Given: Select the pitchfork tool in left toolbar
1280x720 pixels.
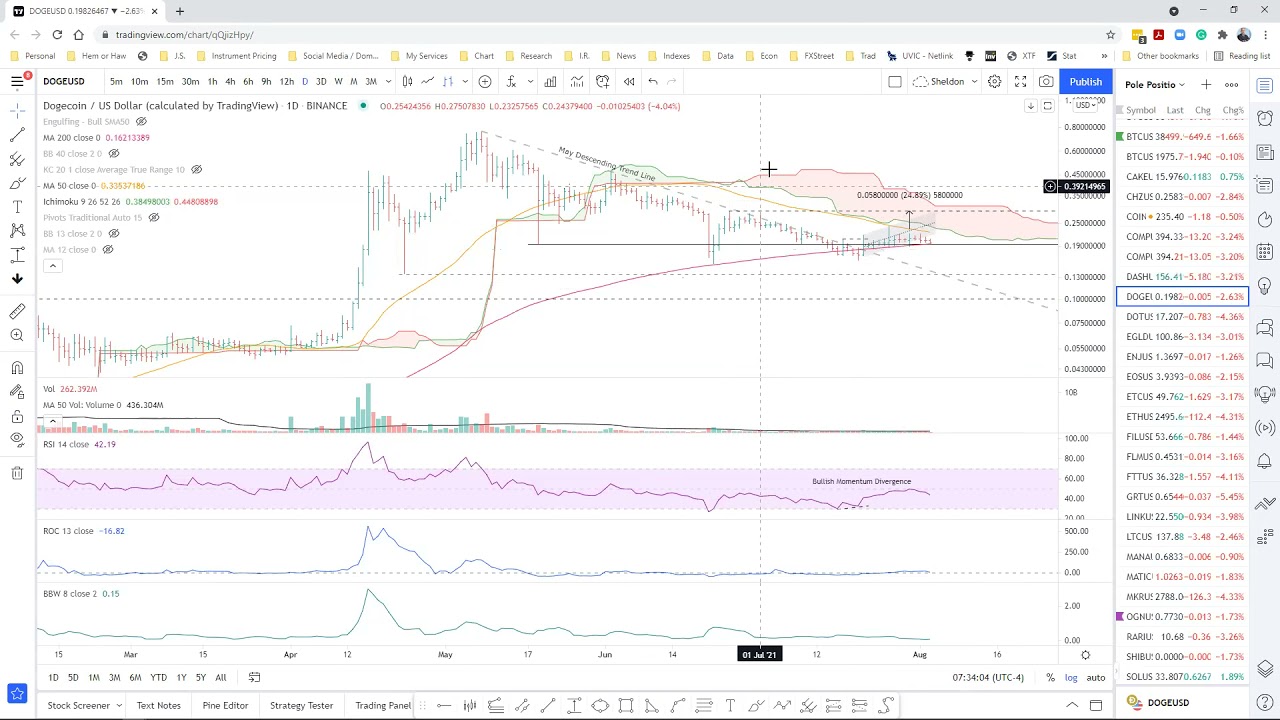Looking at the screenshot, I should pos(17,159).
